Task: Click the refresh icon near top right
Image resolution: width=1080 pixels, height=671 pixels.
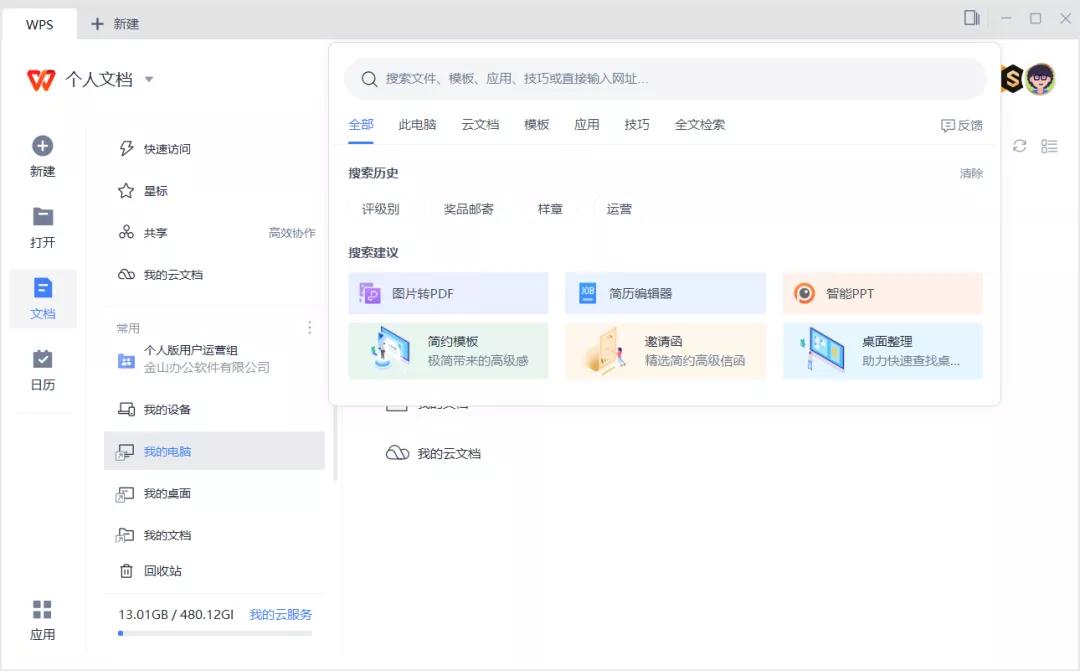Action: coord(1020,146)
